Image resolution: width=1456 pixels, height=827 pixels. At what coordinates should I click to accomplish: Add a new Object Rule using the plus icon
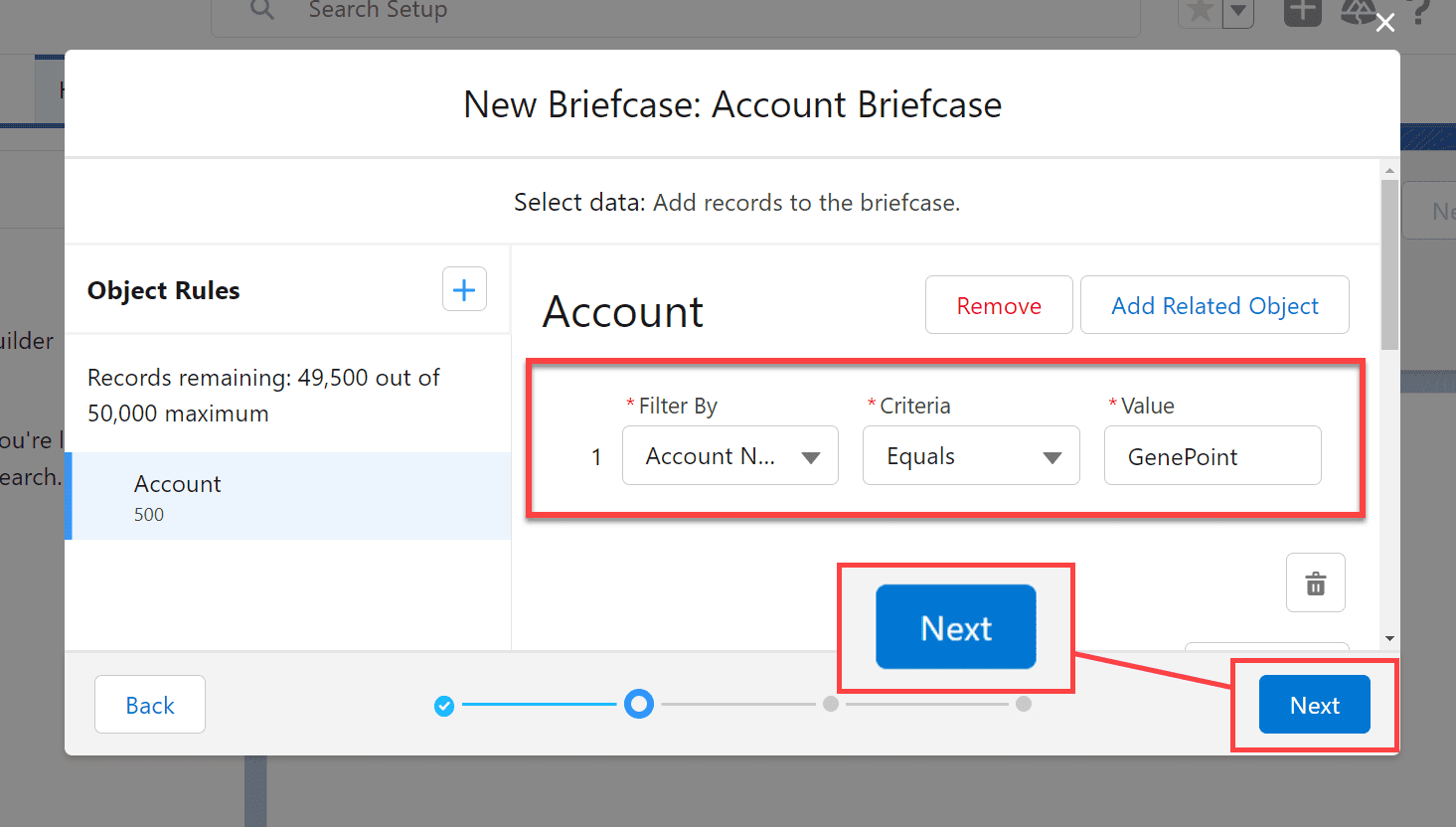[x=464, y=289]
